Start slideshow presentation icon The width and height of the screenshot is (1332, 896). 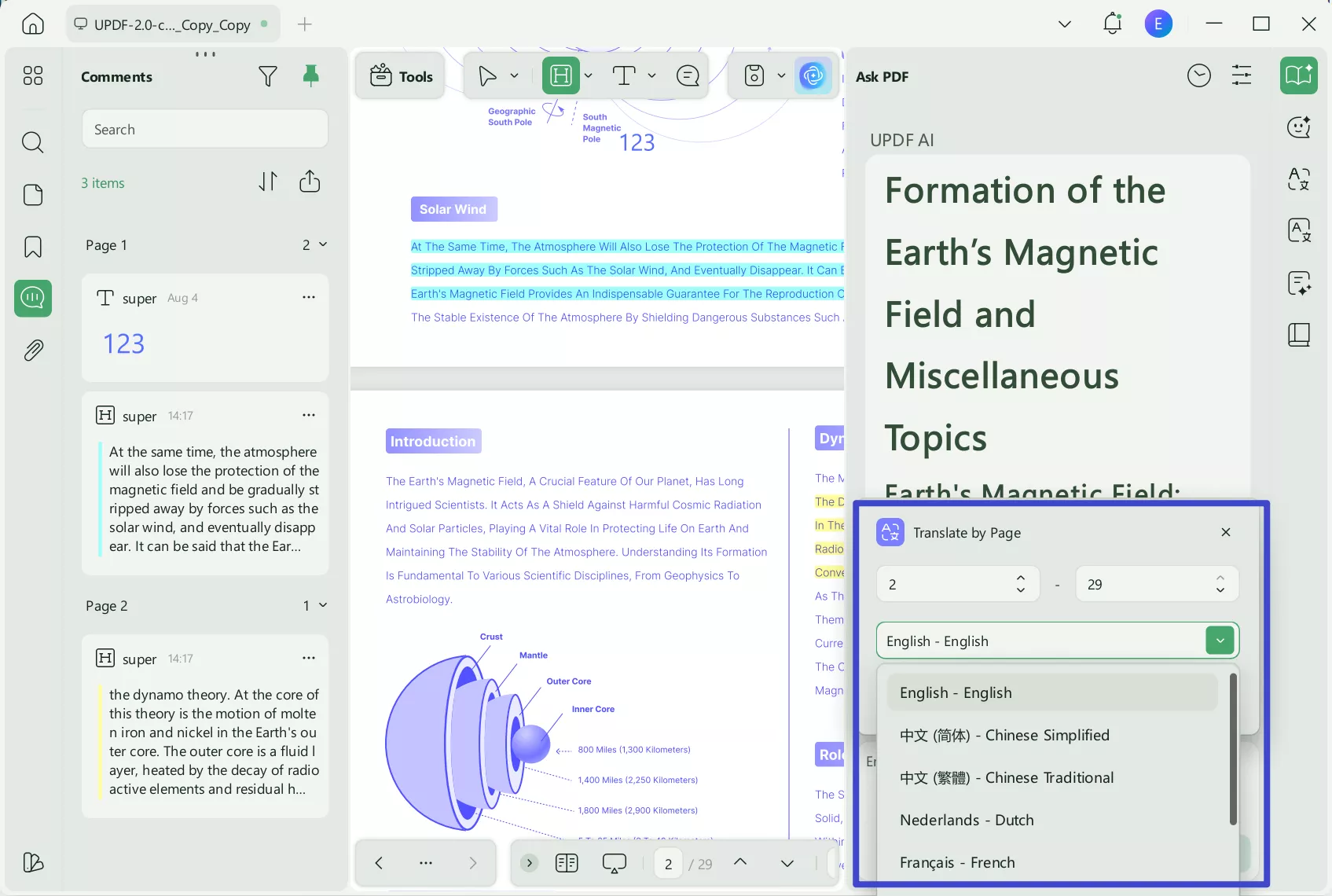[615, 863]
